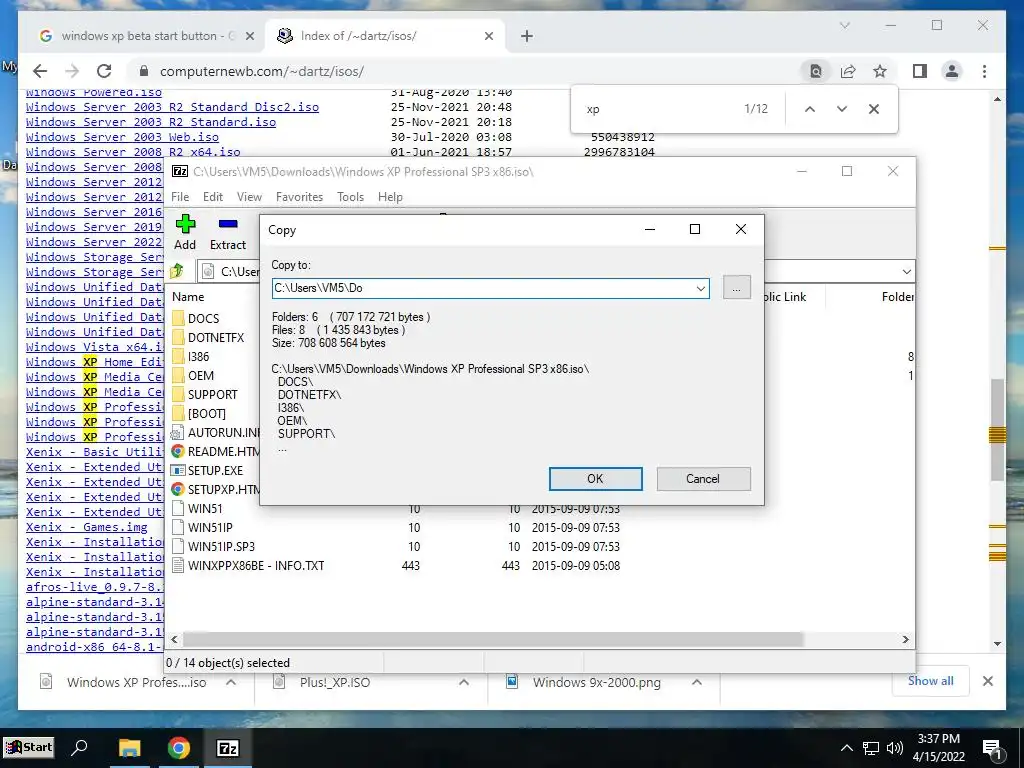Click the Extract button in 7-Zip toolbar

click(227, 232)
